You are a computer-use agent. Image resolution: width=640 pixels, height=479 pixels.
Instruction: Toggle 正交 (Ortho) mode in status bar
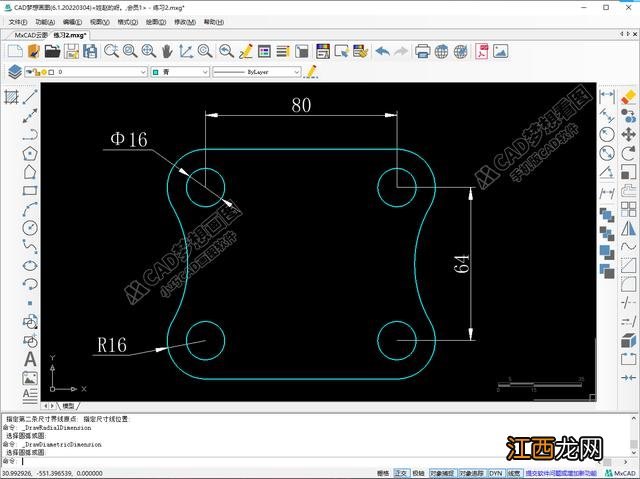coord(401,472)
